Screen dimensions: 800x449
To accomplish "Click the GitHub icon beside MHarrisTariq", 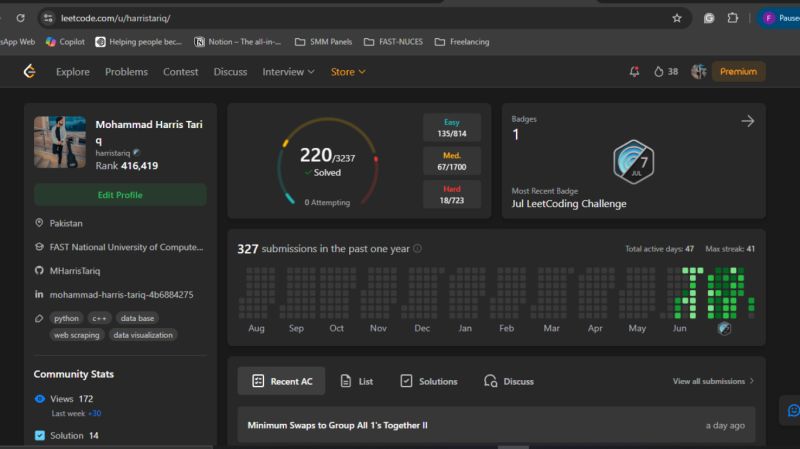I will (39, 270).
